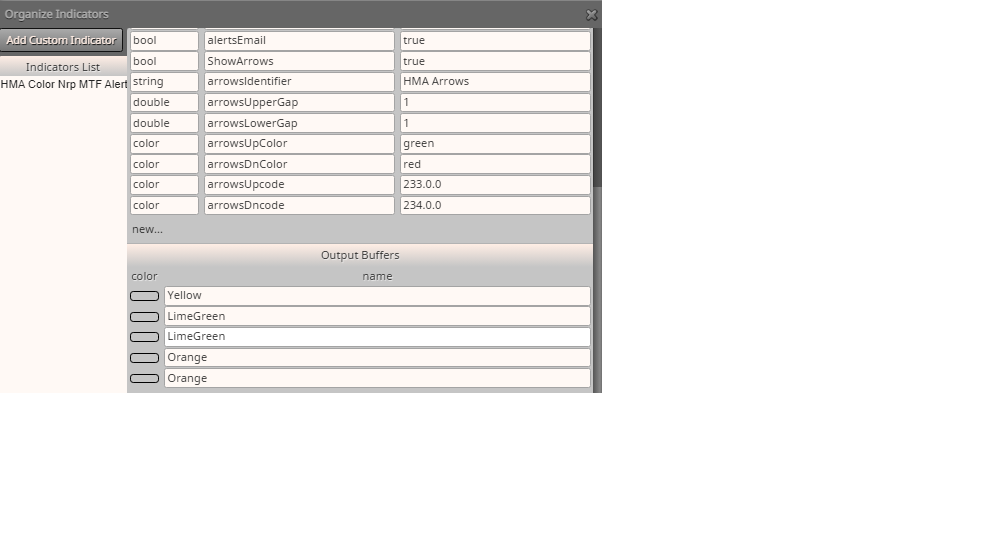This screenshot has height=555, width=1007.
Task: Click the Add Custom Indicator button
Action: click(61, 40)
